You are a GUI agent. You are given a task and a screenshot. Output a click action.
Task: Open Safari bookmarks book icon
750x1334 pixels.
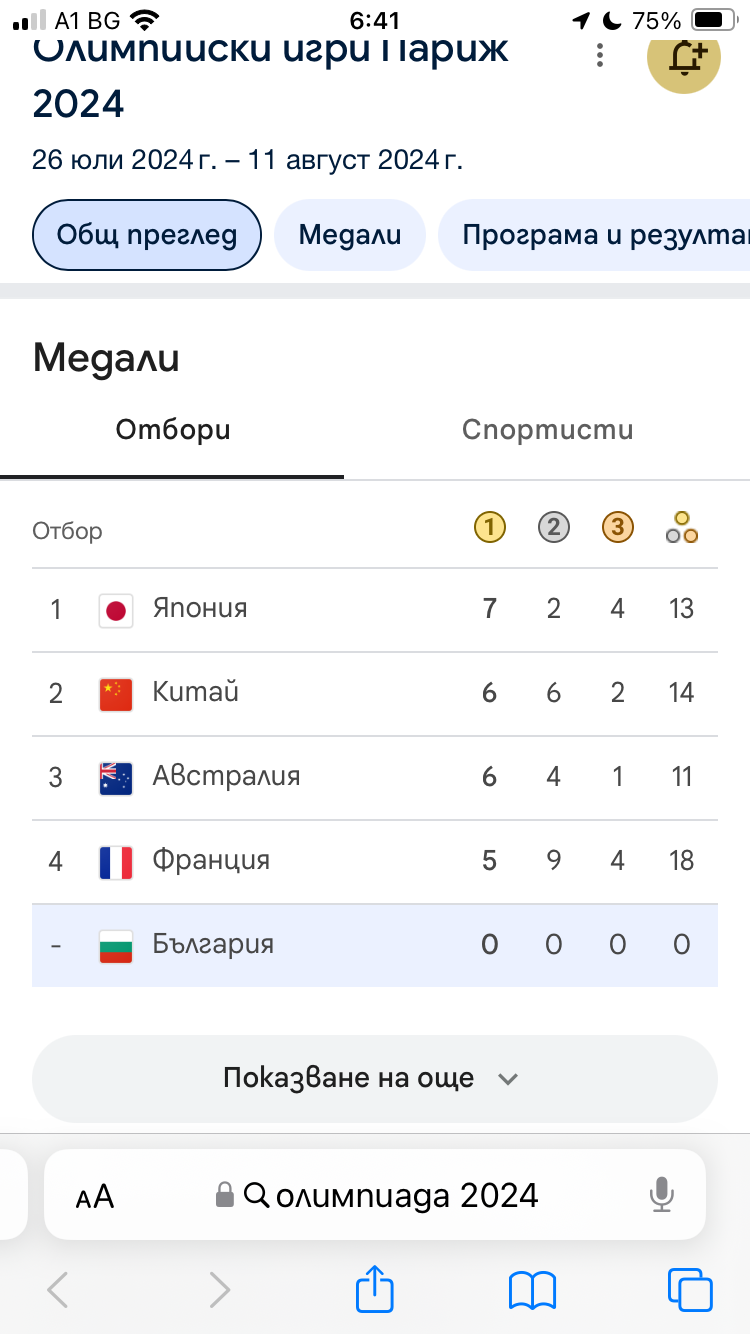[532, 1290]
